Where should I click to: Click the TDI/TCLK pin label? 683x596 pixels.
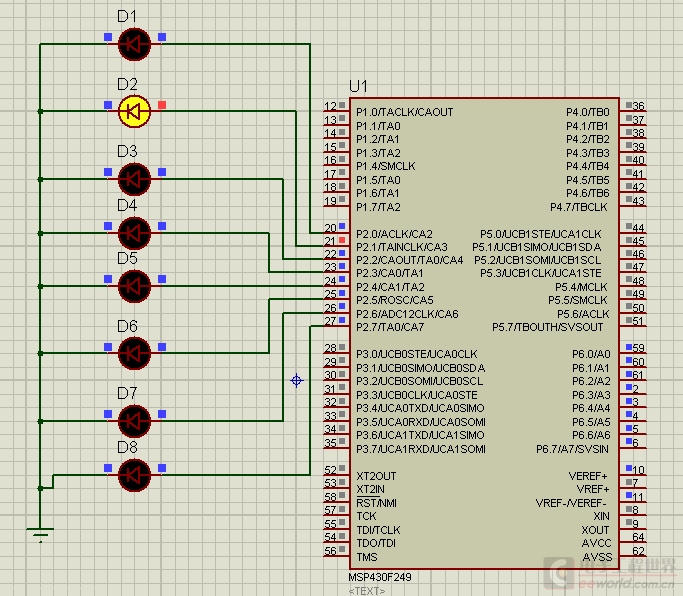point(378,530)
